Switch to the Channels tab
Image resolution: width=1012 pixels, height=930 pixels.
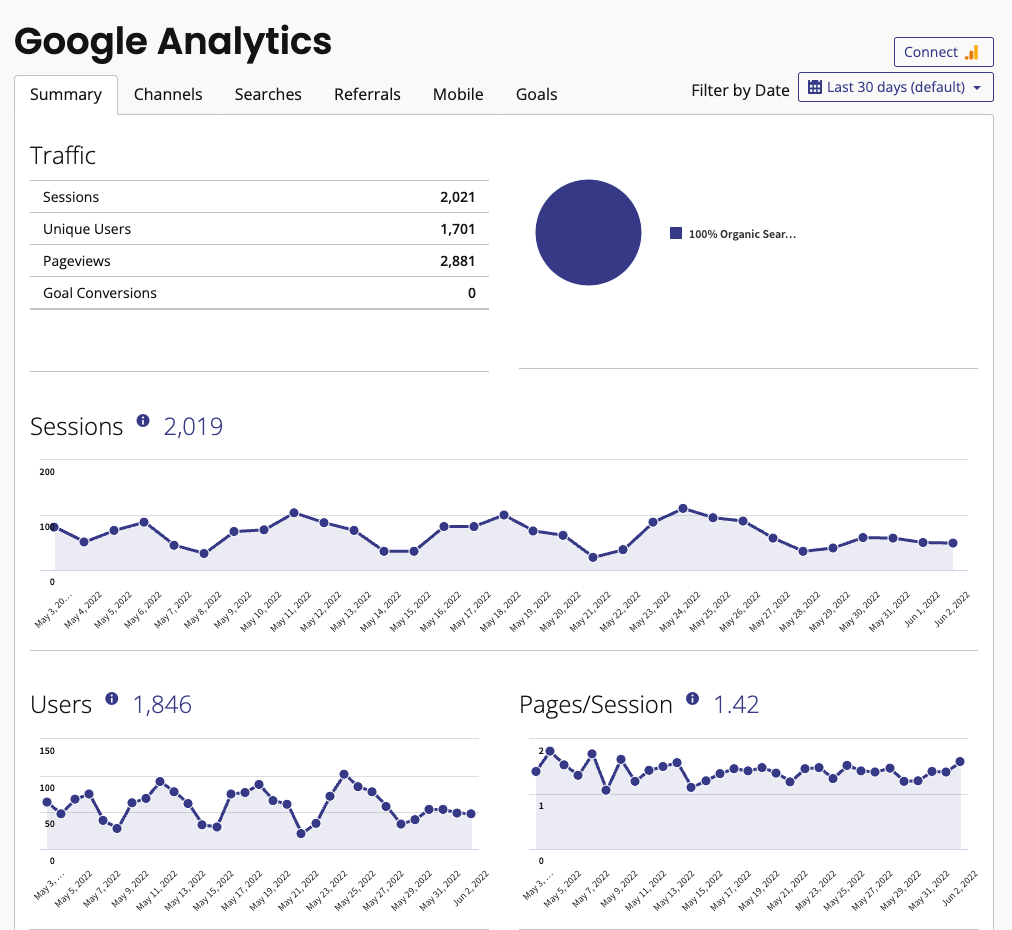[168, 95]
